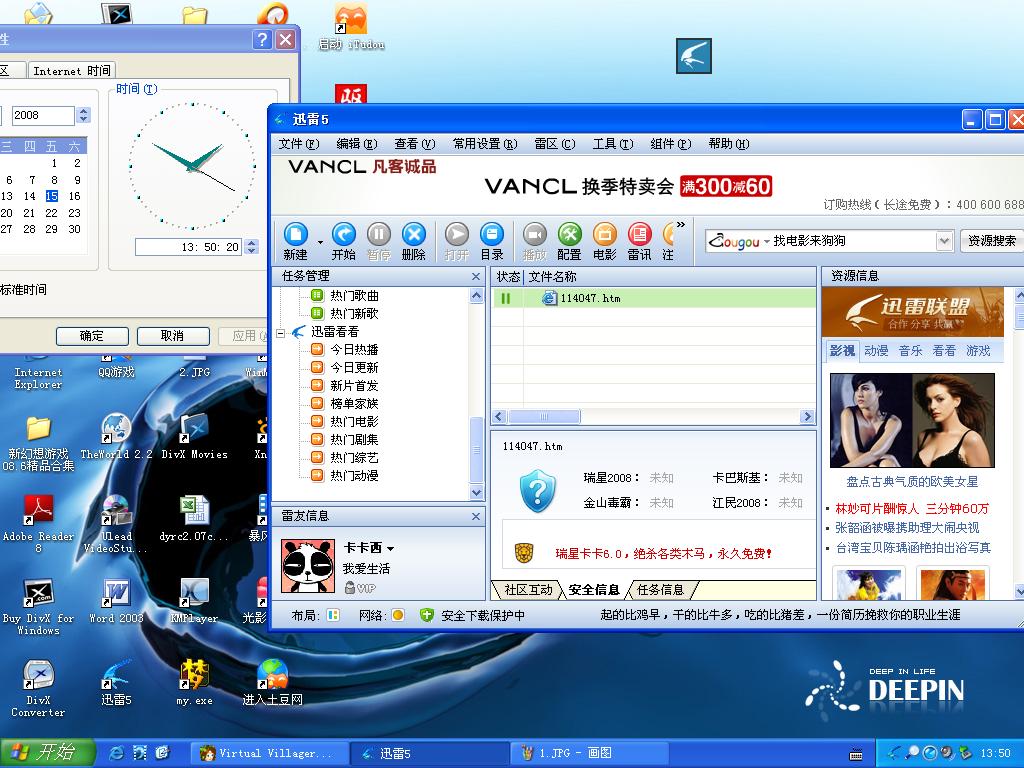Image resolution: width=1024 pixels, height=768 pixels.
Task: Select the 114047.htm download row
Action: point(653,298)
